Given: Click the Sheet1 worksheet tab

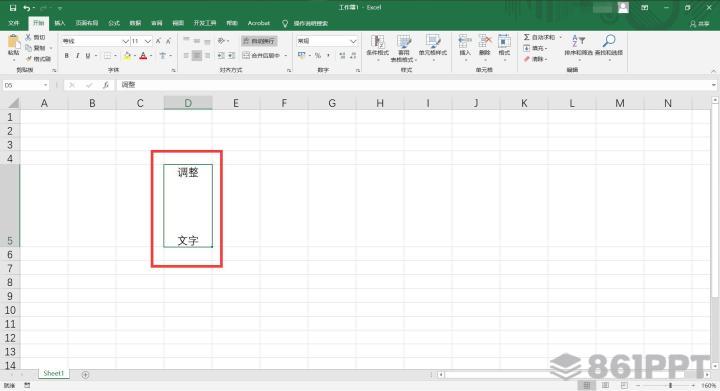Looking at the screenshot, I should (x=54, y=374).
